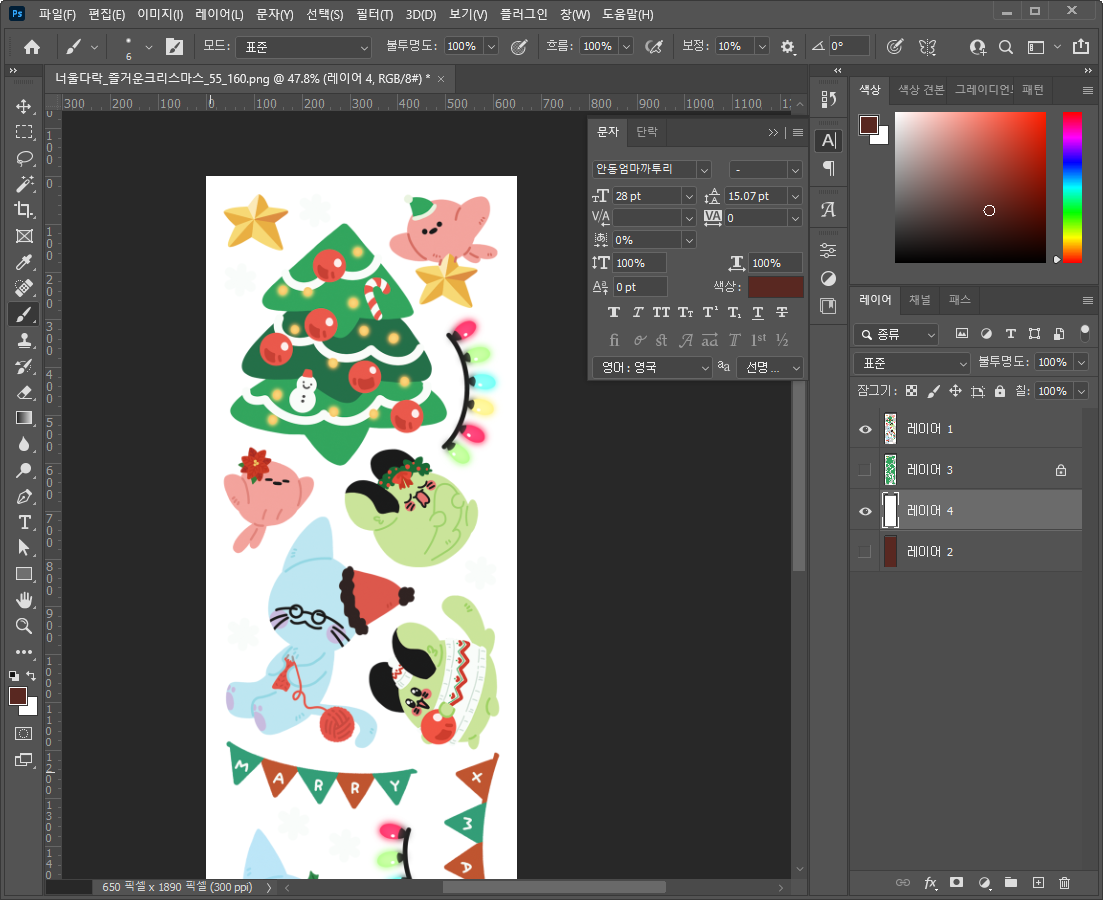This screenshot has width=1103, height=900.
Task: Select the Eraser tool
Action: pos(24,392)
